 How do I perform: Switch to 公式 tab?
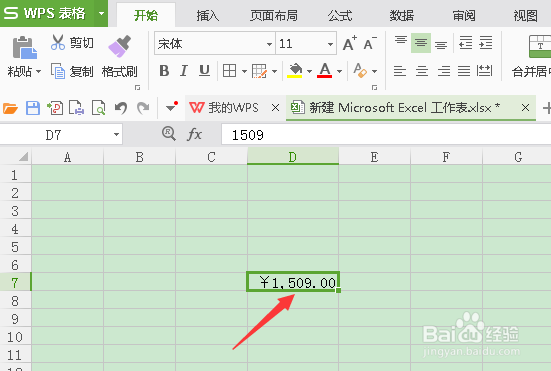[x=340, y=15]
